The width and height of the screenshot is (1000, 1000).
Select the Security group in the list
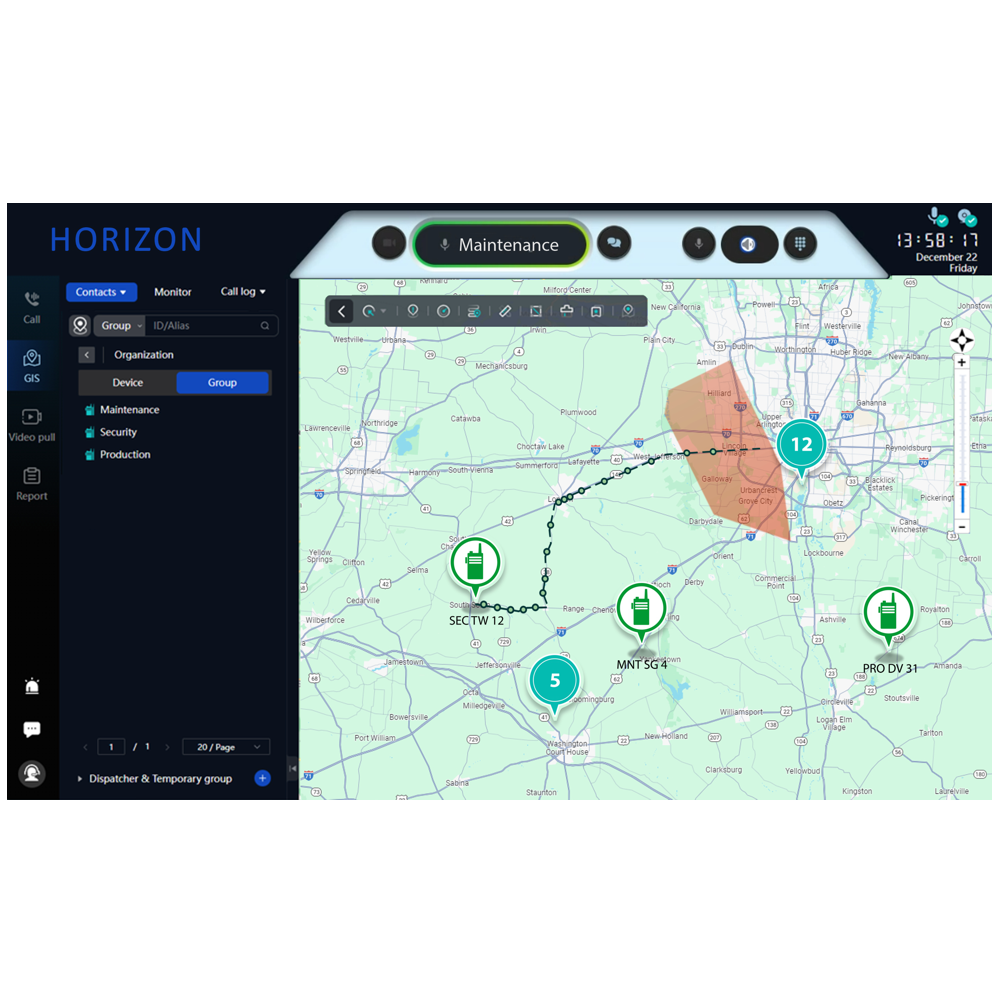point(118,432)
